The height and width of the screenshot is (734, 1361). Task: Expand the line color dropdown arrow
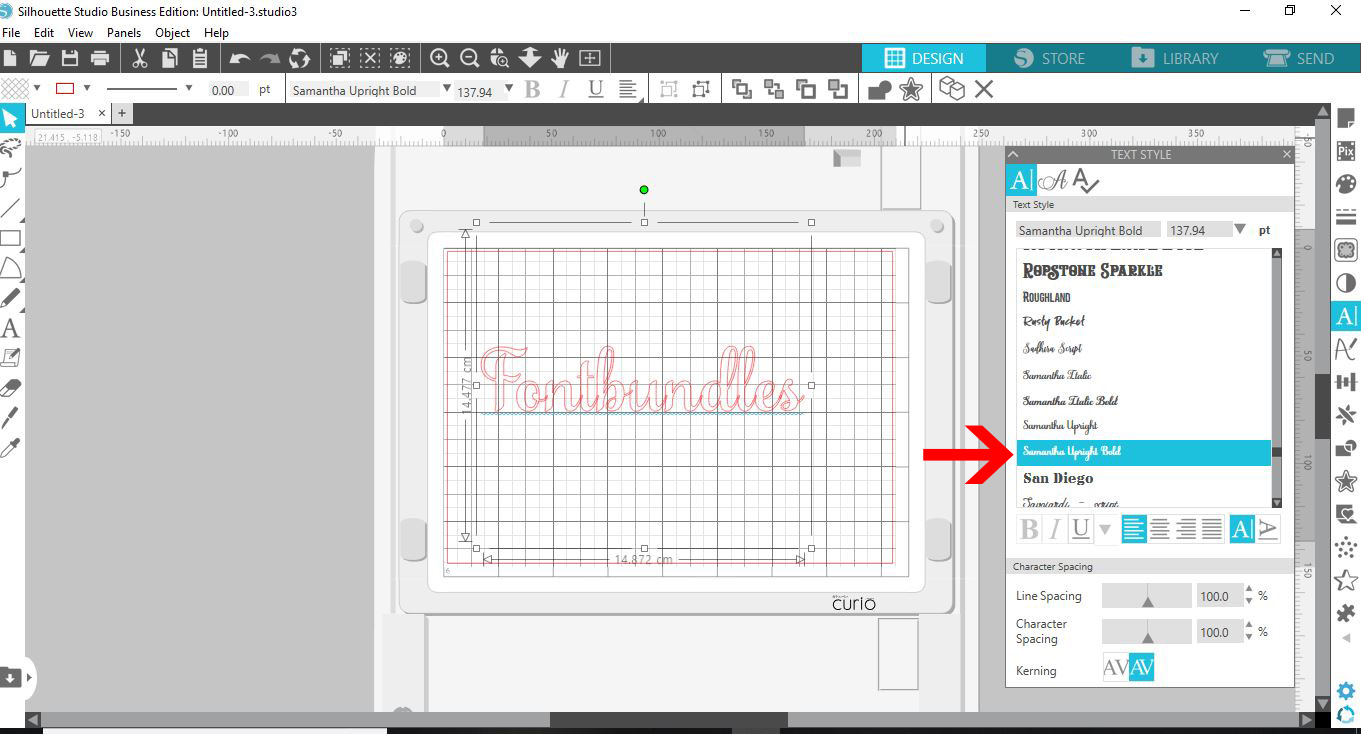pos(87,88)
